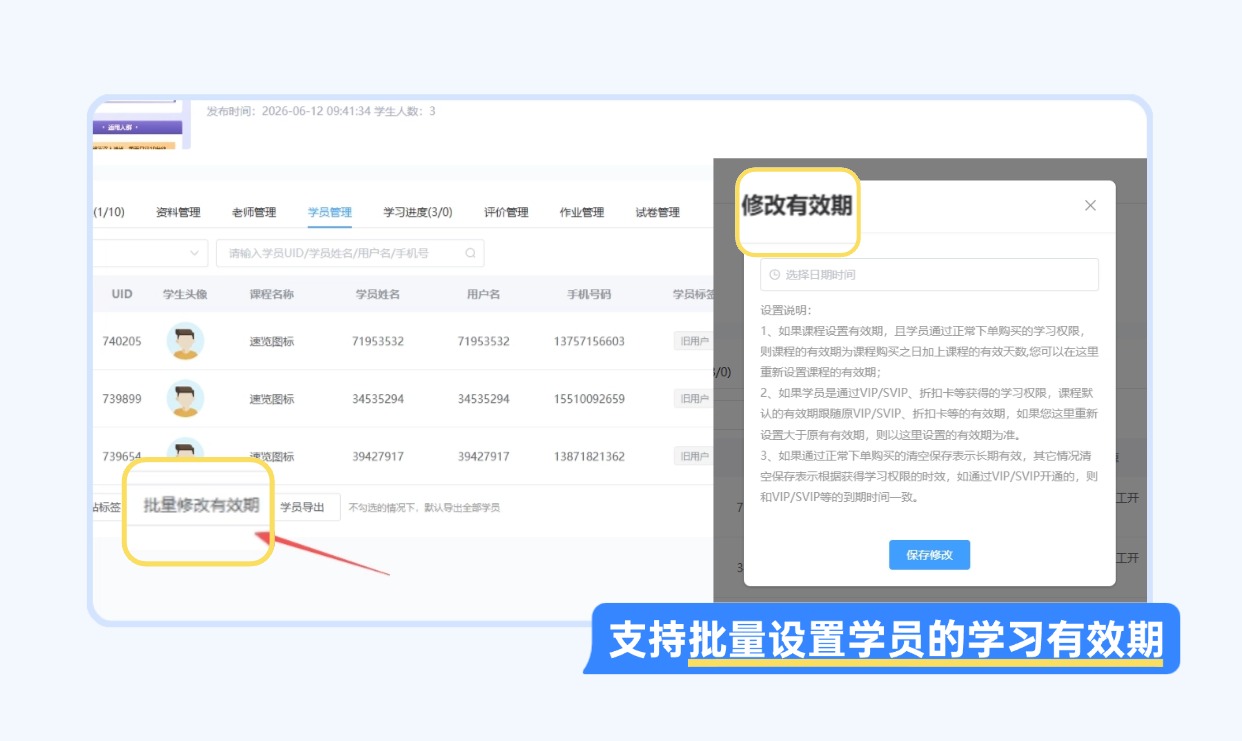
Task: Click the 课程名称 column header
Action: pos(272,295)
